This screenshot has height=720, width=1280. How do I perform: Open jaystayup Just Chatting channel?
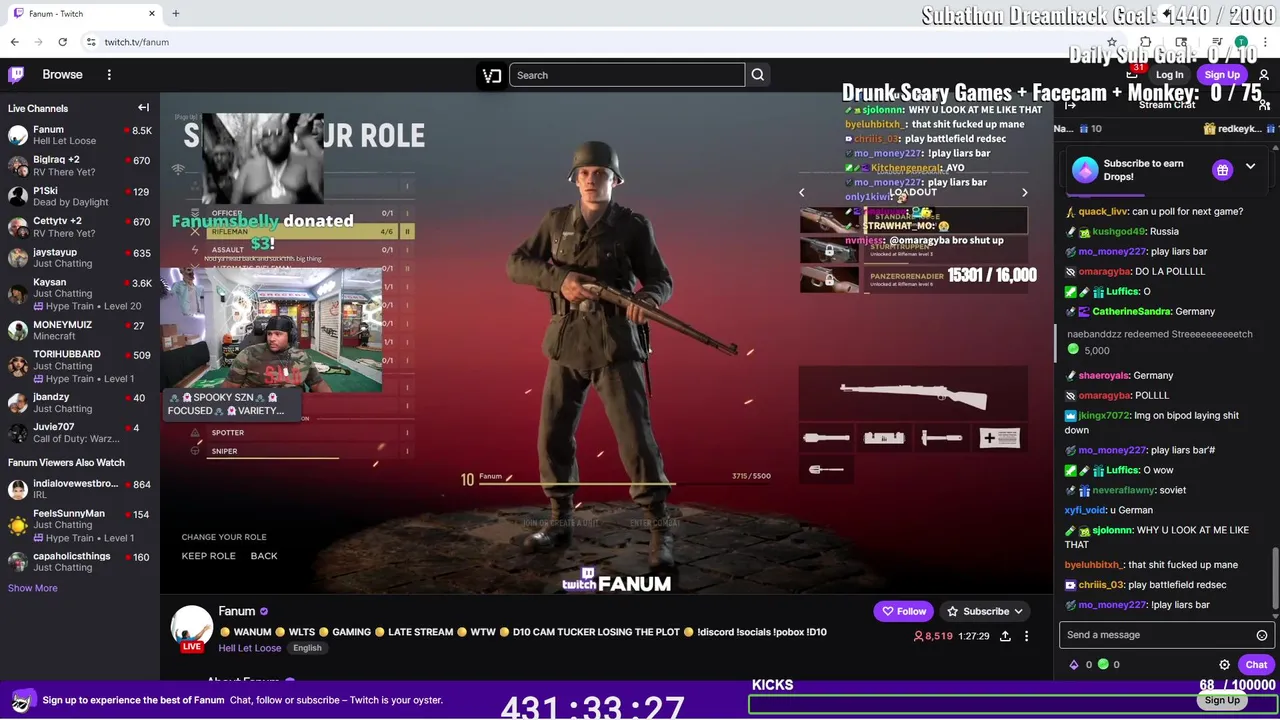pyautogui.click(x=79, y=257)
